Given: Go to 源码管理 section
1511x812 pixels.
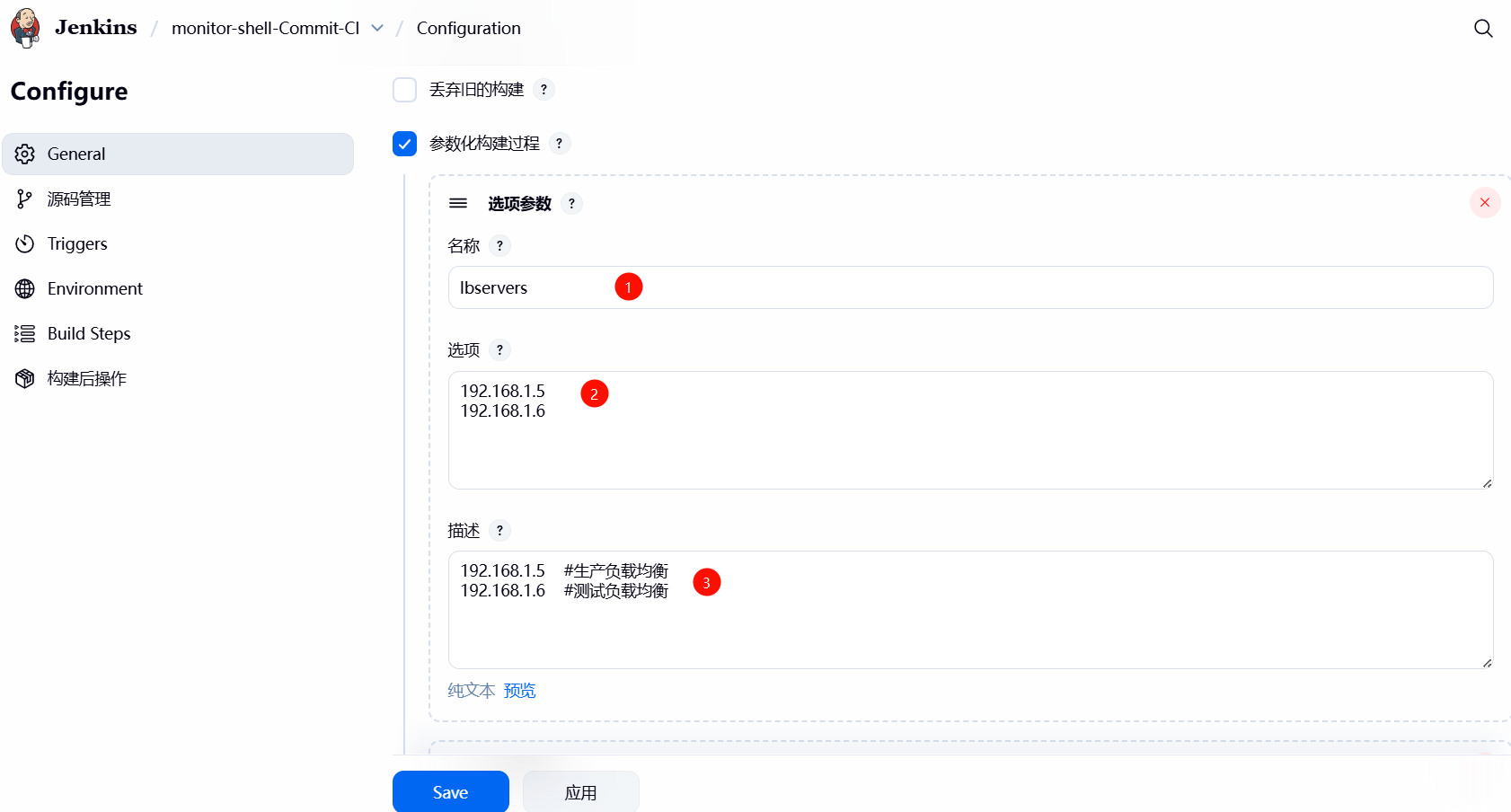Looking at the screenshot, I should tap(79, 199).
